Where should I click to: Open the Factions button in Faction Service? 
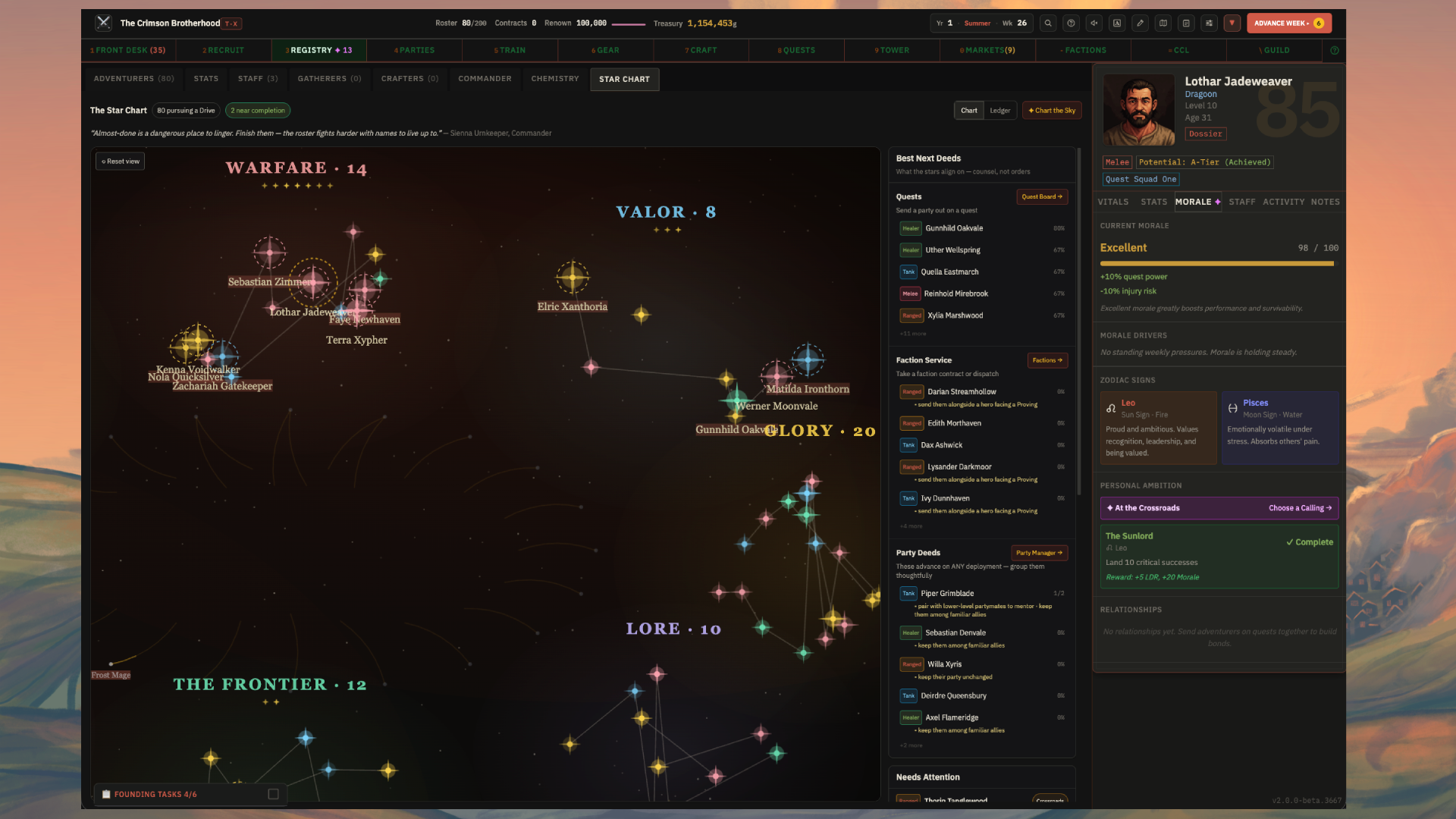[1047, 360]
